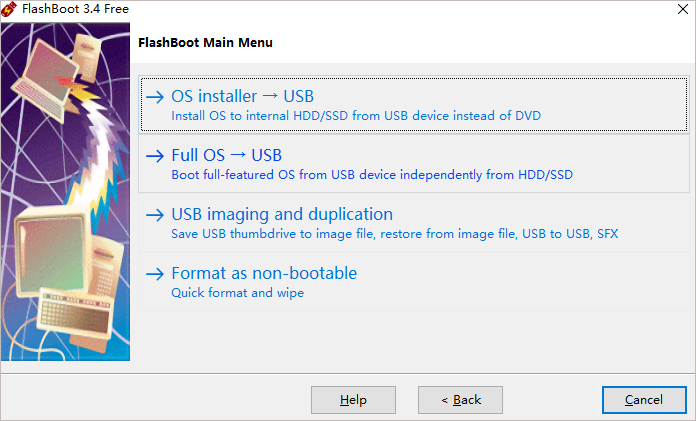Click the "Quick format and wipe" description
Viewport: 696px width, 421px height.
pyautogui.click(x=237, y=293)
